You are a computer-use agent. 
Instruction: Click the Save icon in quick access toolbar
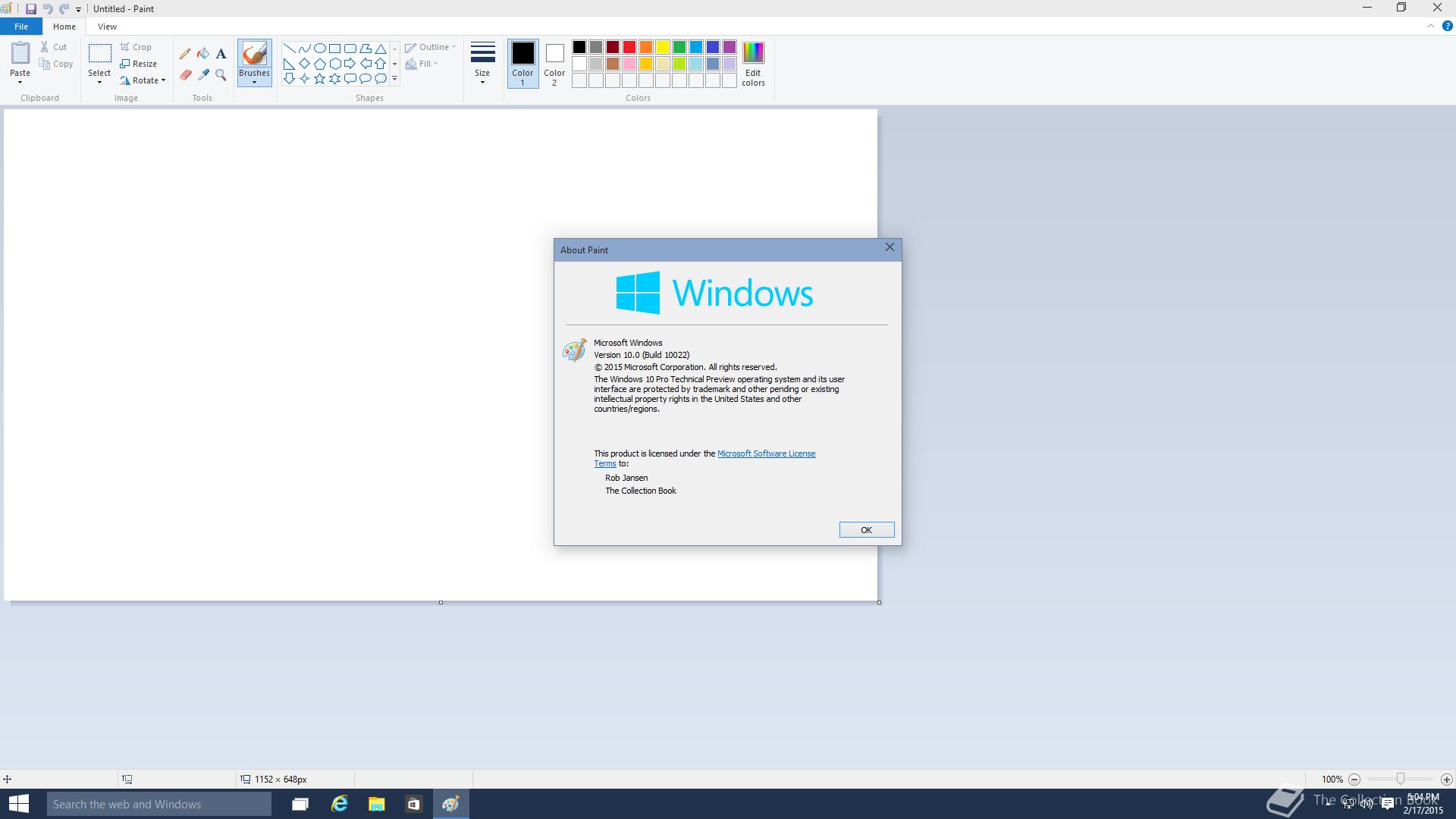(31, 9)
